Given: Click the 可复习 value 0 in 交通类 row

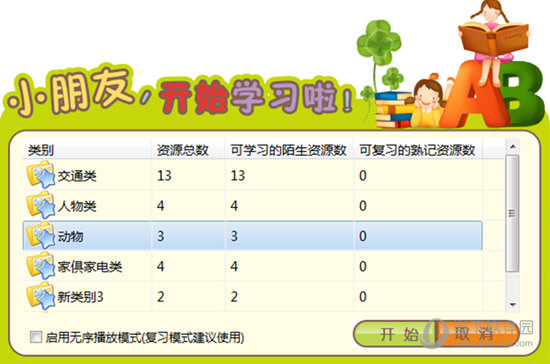Looking at the screenshot, I should pyautogui.click(x=363, y=175).
